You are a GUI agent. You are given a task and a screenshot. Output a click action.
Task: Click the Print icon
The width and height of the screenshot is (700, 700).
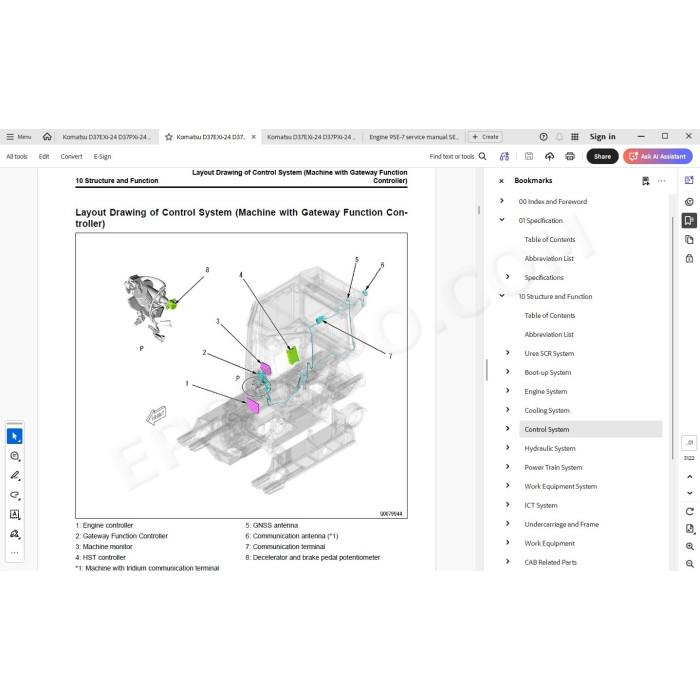coord(570,156)
